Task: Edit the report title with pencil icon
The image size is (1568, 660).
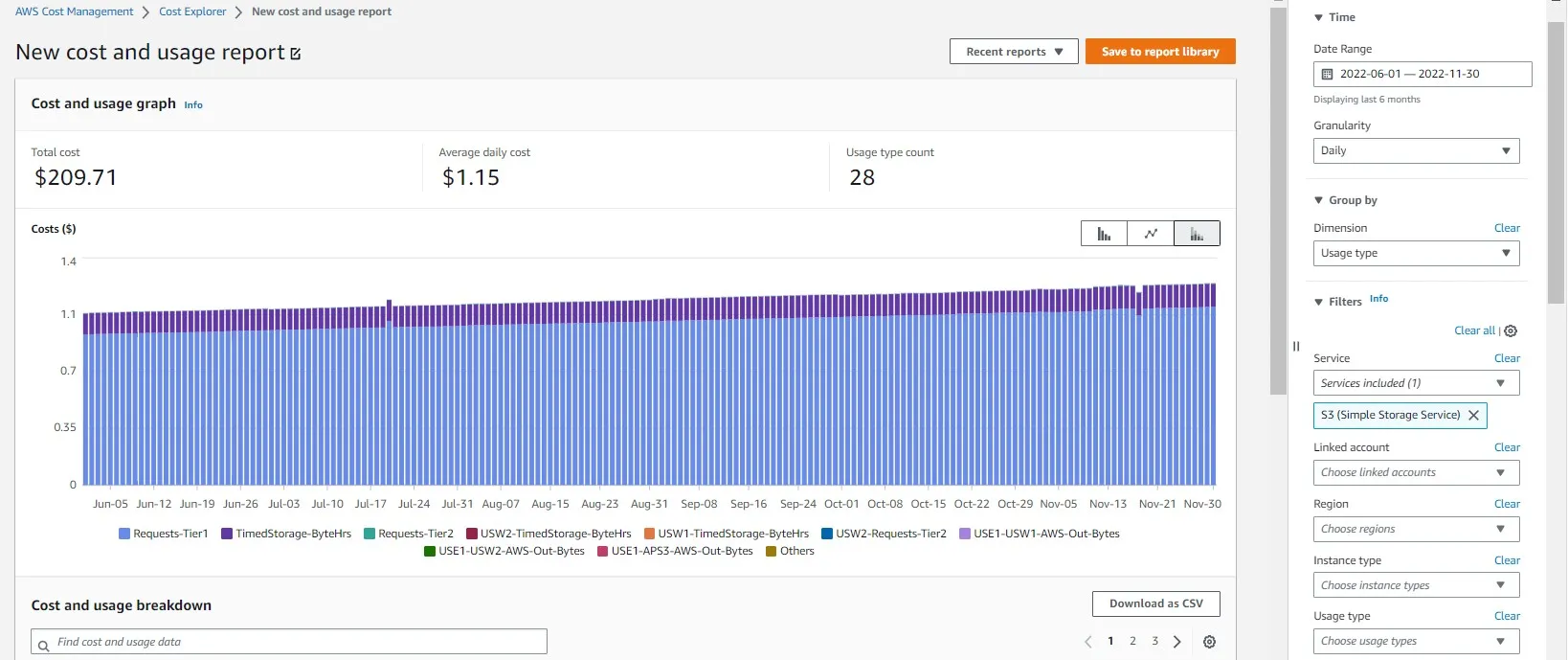Action: [295, 54]
